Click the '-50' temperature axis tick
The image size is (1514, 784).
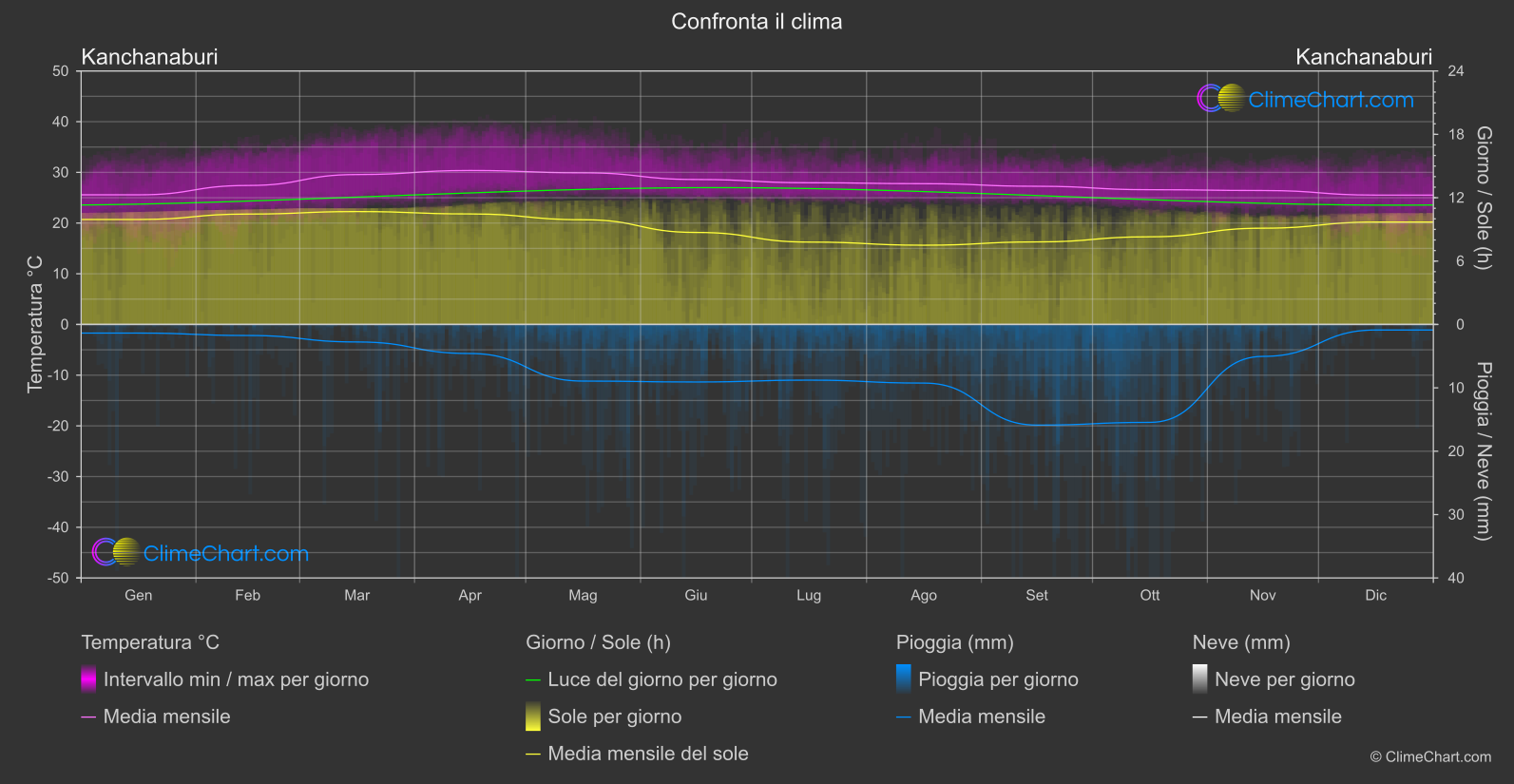tap(58, 578)
